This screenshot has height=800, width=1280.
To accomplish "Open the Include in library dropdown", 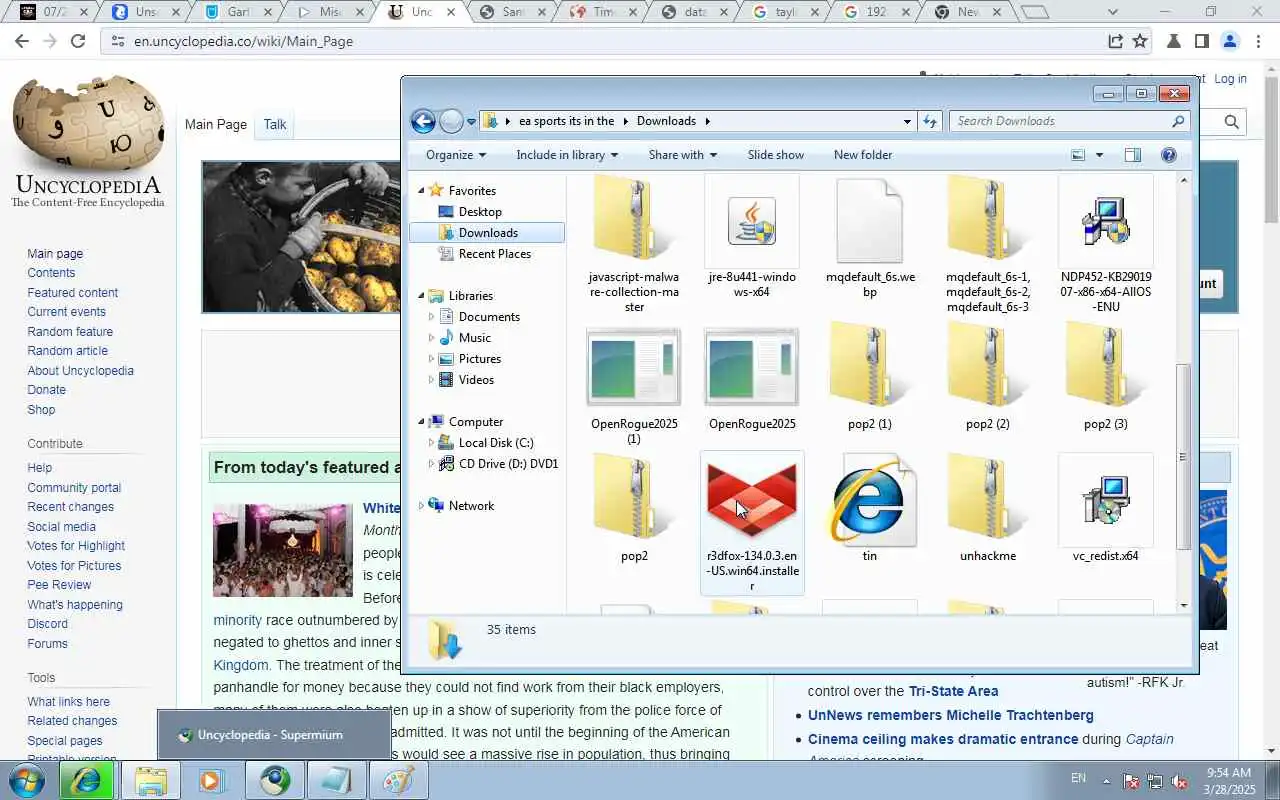I will tap(567, 155).
